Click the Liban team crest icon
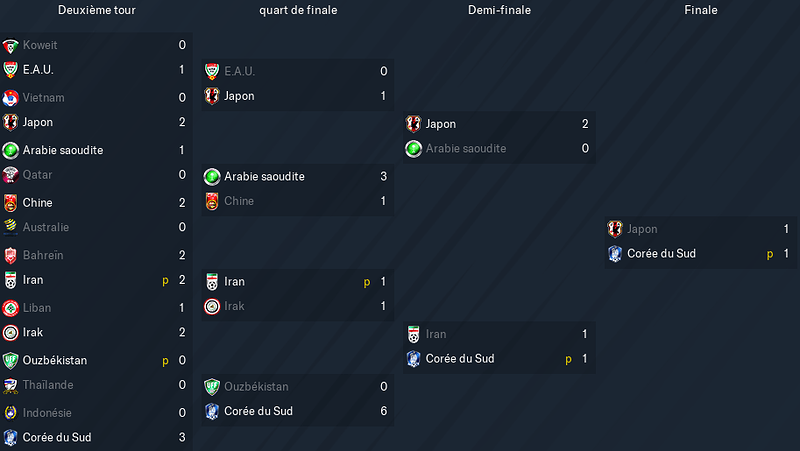Viewport: 800px width, 451px height. point(10,308)
